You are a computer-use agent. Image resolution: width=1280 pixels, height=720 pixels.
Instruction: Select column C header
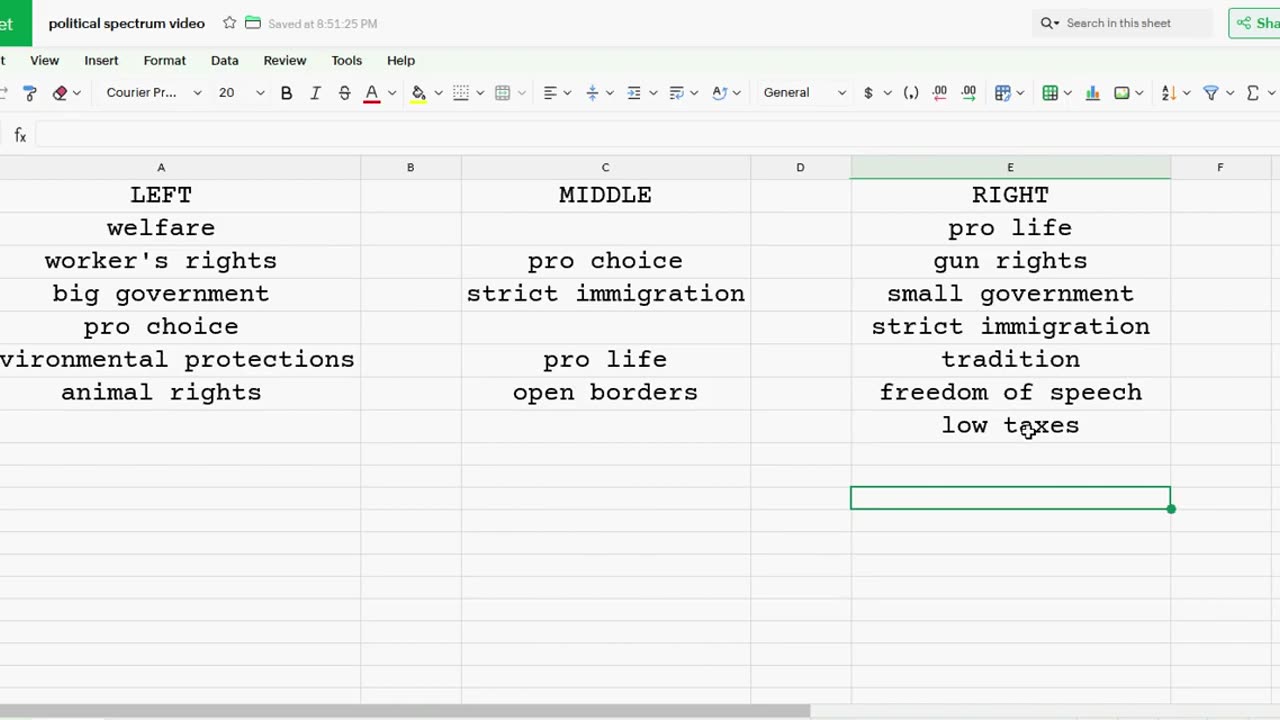tap(605, 168)
